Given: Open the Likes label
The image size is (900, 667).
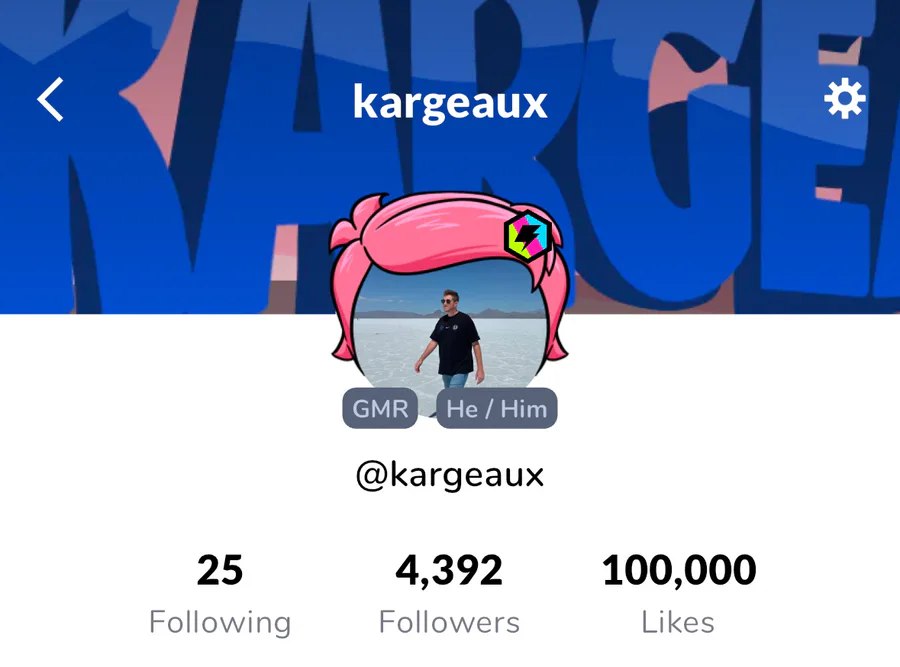Looking at the screenshot, I should pyautogui.click(x=678, y=622).
